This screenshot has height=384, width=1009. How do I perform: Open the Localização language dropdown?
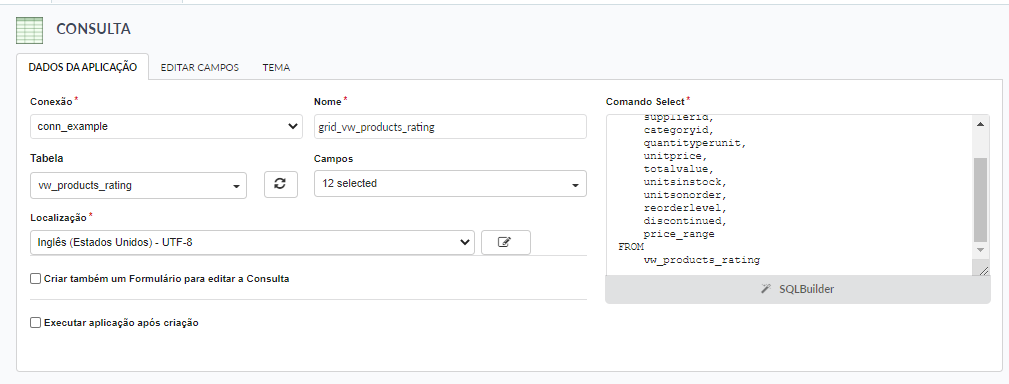click(x=252, y=242)
